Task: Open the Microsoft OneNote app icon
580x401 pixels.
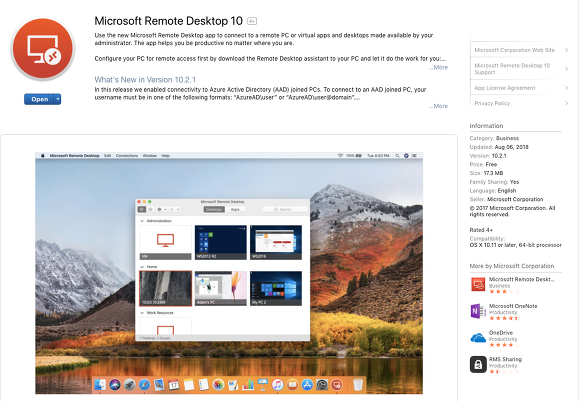Action: (x=478, y=311)
